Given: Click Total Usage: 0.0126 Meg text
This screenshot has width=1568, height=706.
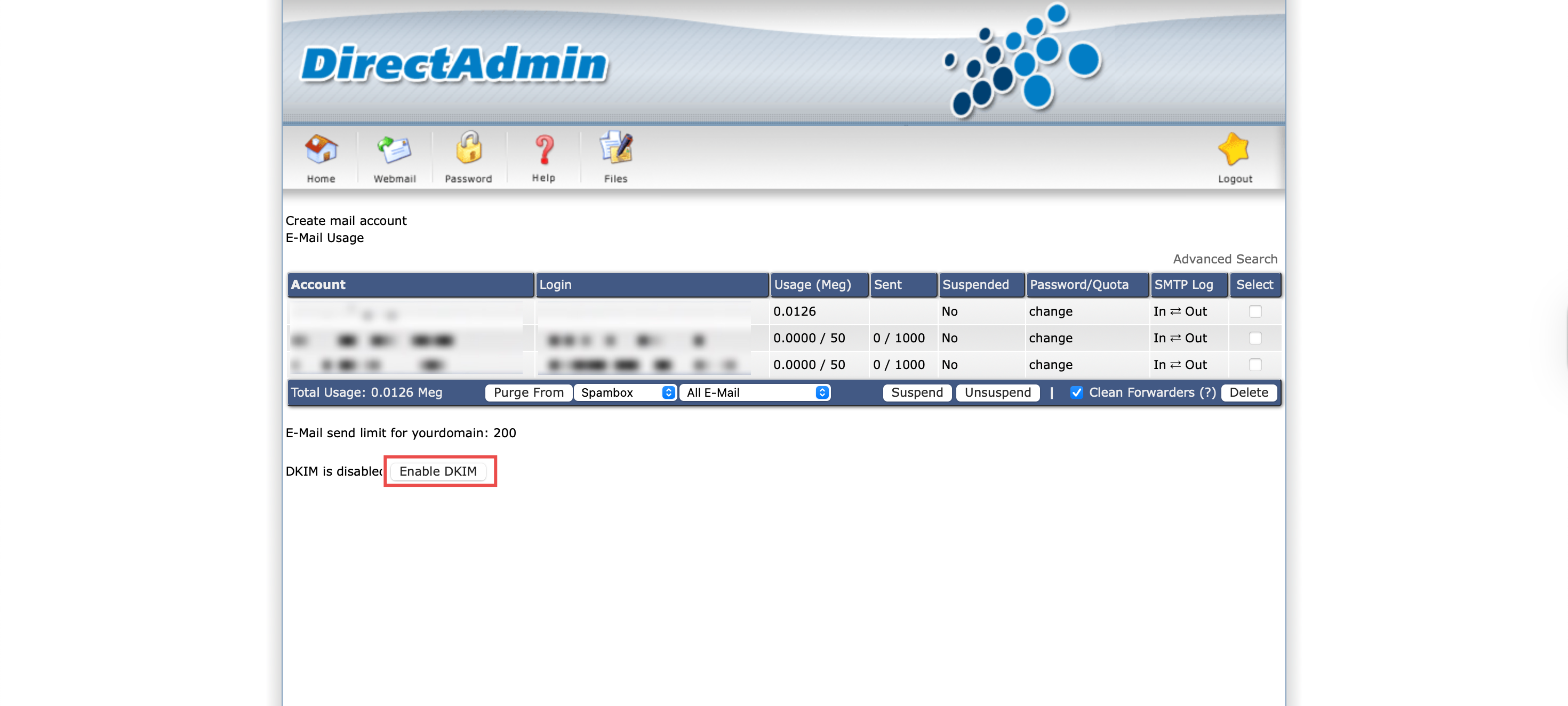Looking at the screenshot, I should pos(366,392).
